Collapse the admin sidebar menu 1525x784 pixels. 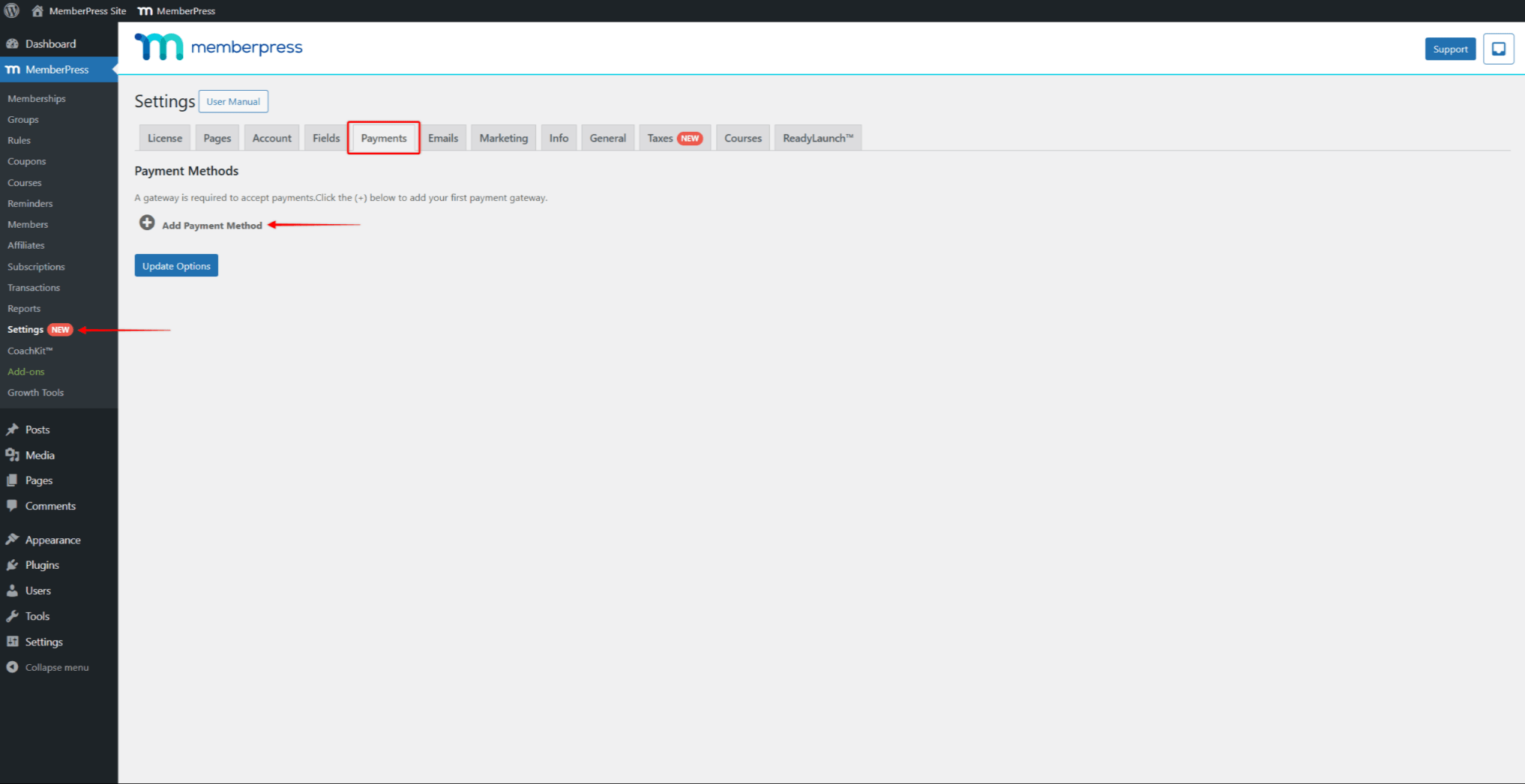56,667
